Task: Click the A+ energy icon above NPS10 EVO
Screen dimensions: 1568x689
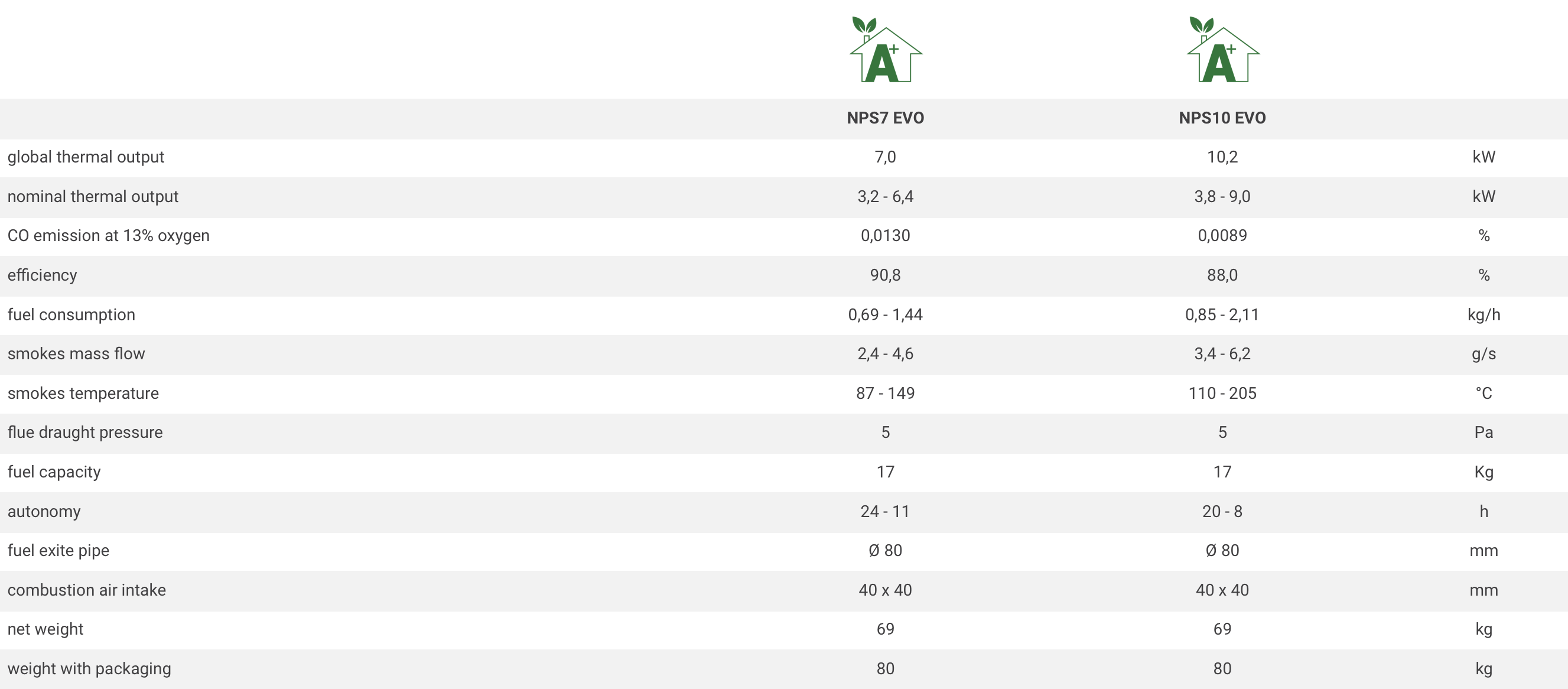Action: tap(1222, 50)
